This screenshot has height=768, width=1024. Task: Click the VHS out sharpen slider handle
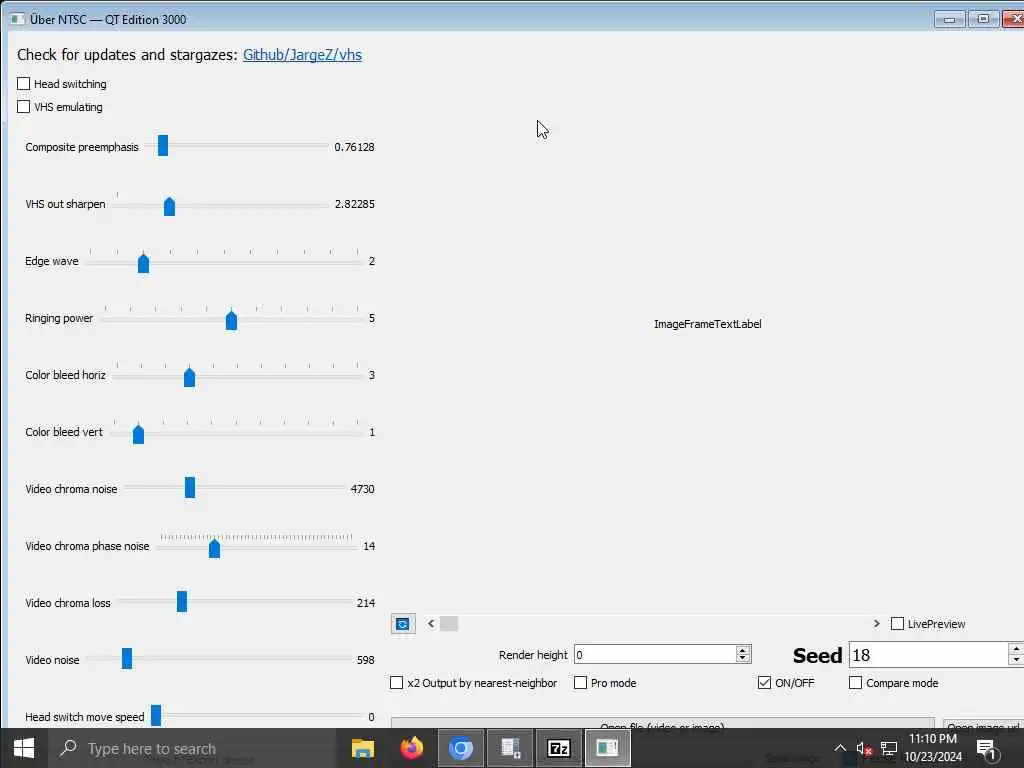click(169, 206)
